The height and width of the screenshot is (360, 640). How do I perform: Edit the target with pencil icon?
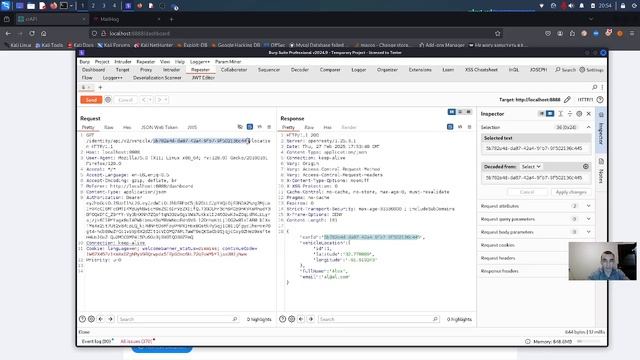coord(567,100)
